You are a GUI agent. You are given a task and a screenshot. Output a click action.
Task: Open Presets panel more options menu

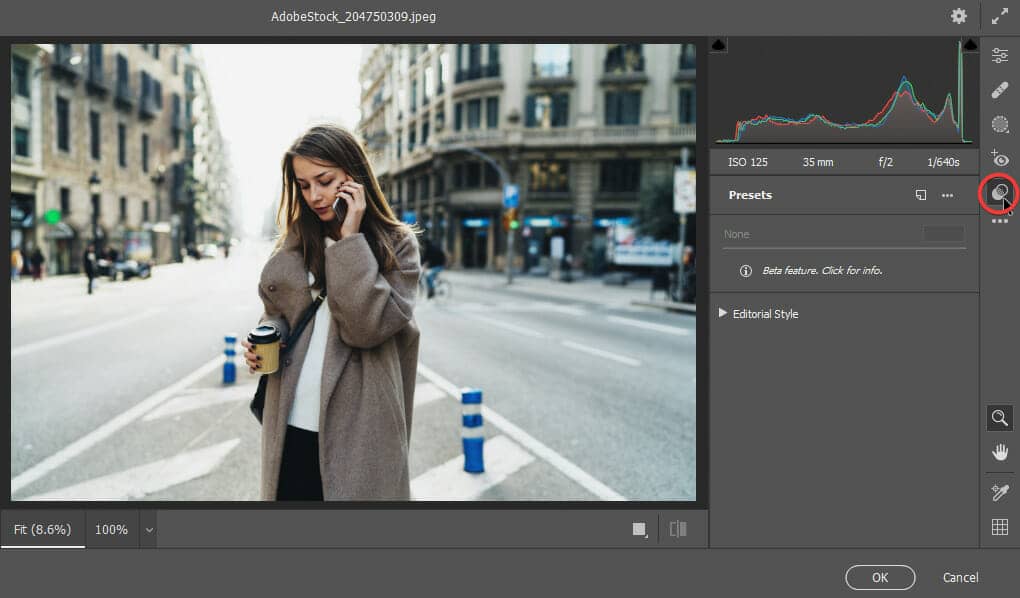pyautogui.click(x=947, y=195)
